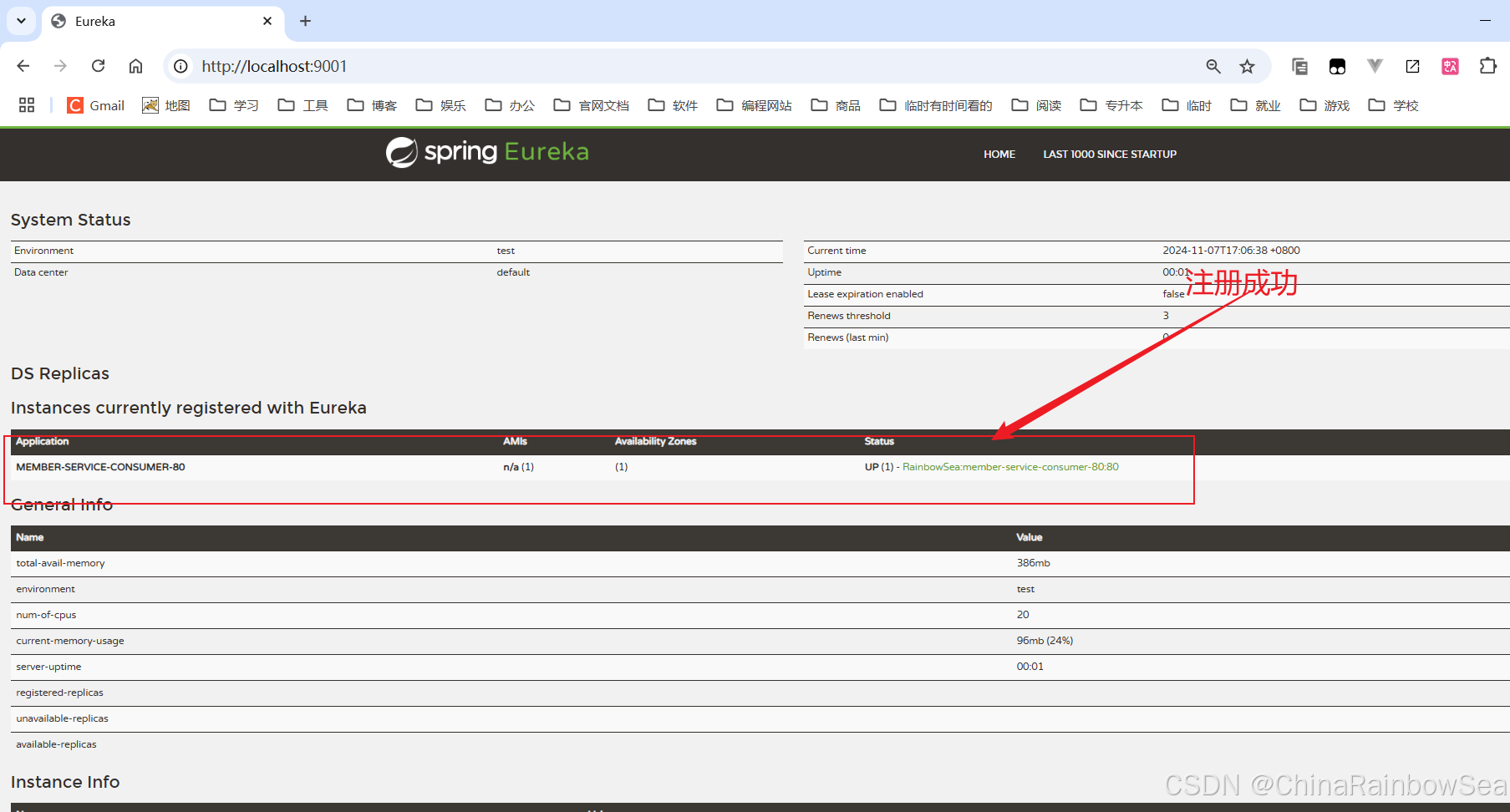Bookmark this page with the star
This screenshot has height=812, width=1510.
tap(1247, 66)
